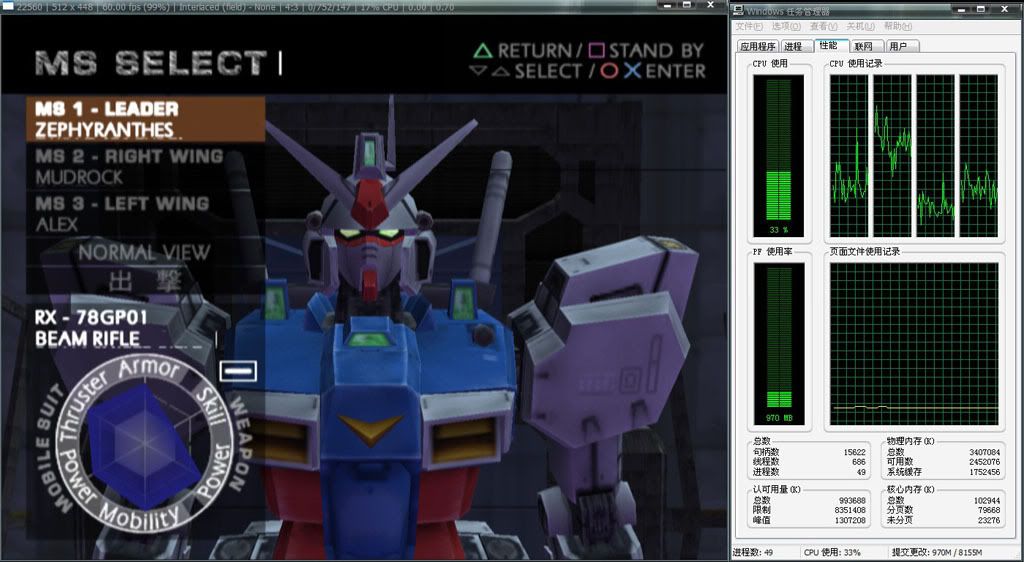Click the 页面文件使用记录 graph

914,344
